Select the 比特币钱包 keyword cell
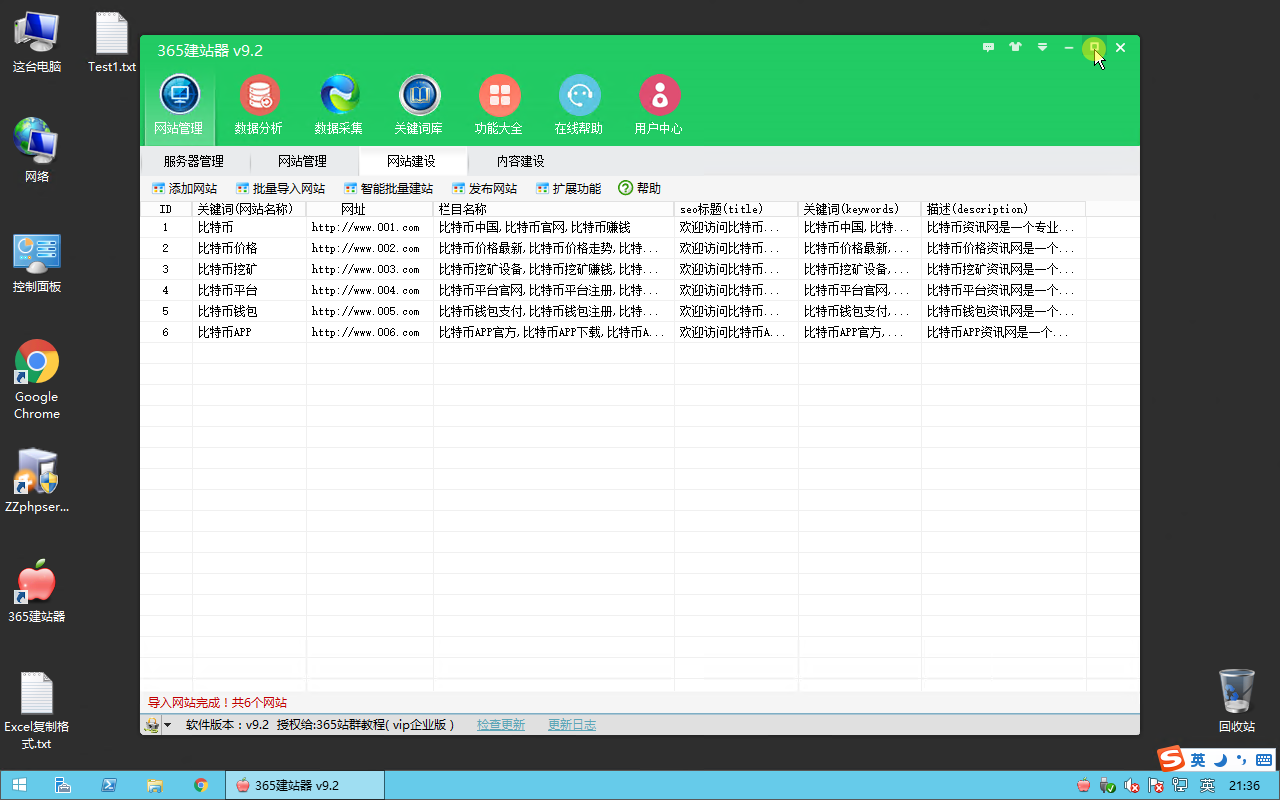This screenshot has width=1280, height=800. click(x=249, y=311)
